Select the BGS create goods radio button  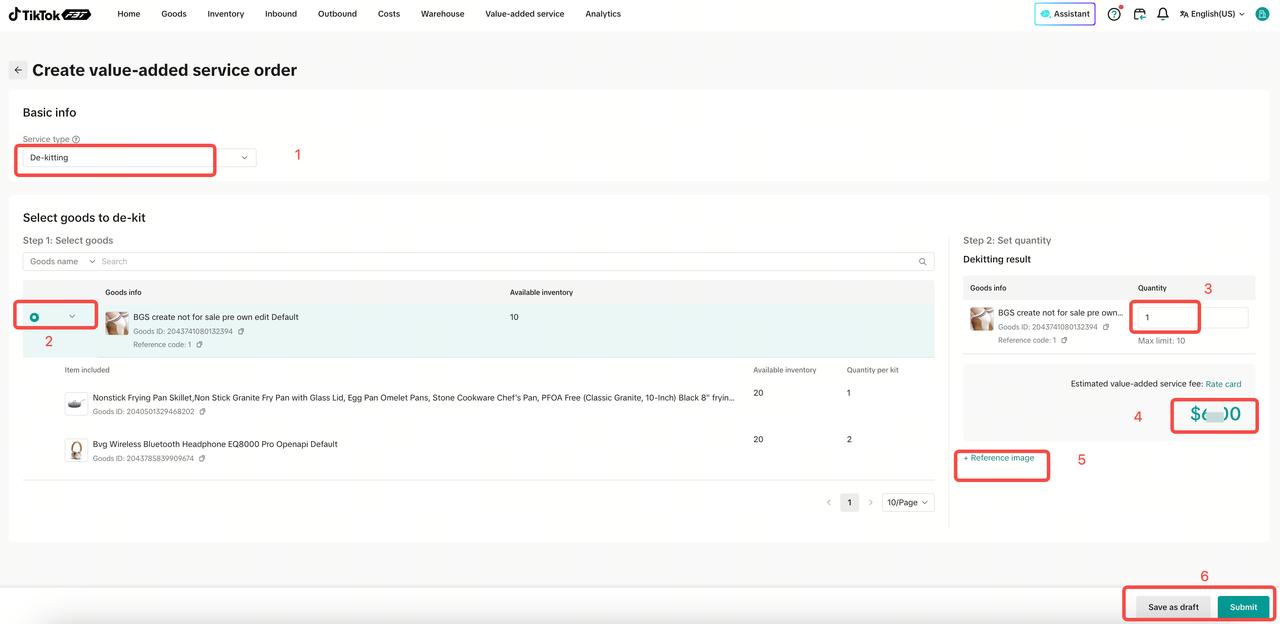(34, 317)
